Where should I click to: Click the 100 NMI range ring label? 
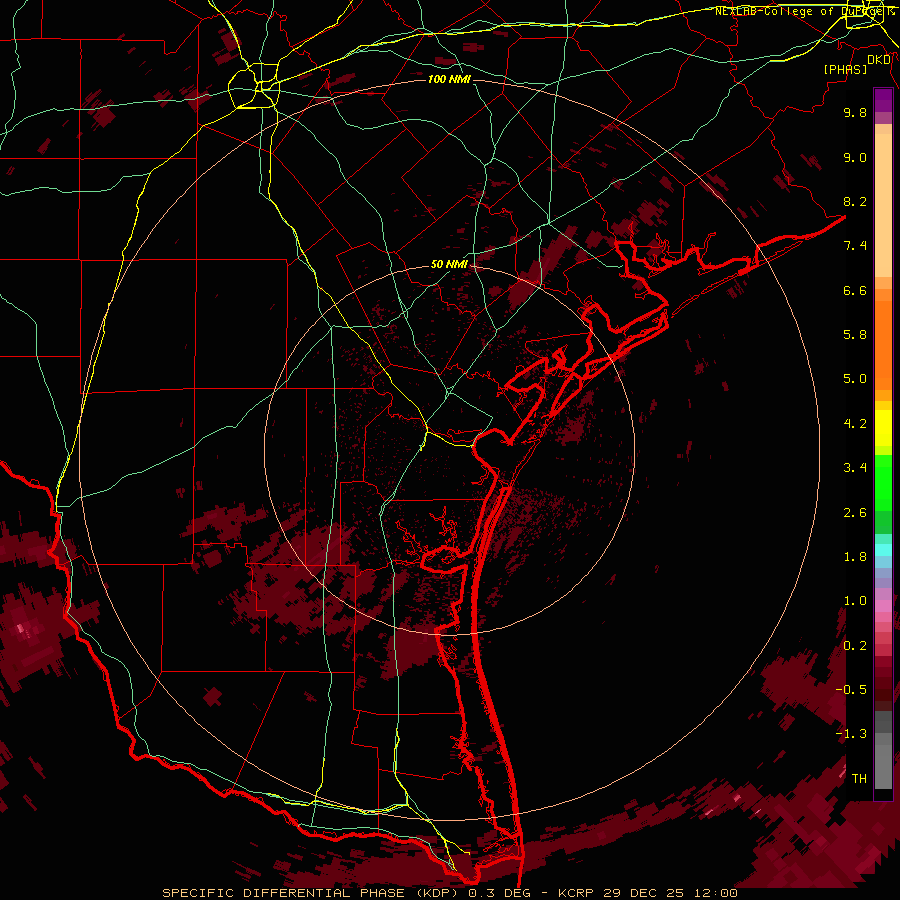[449, 79]
